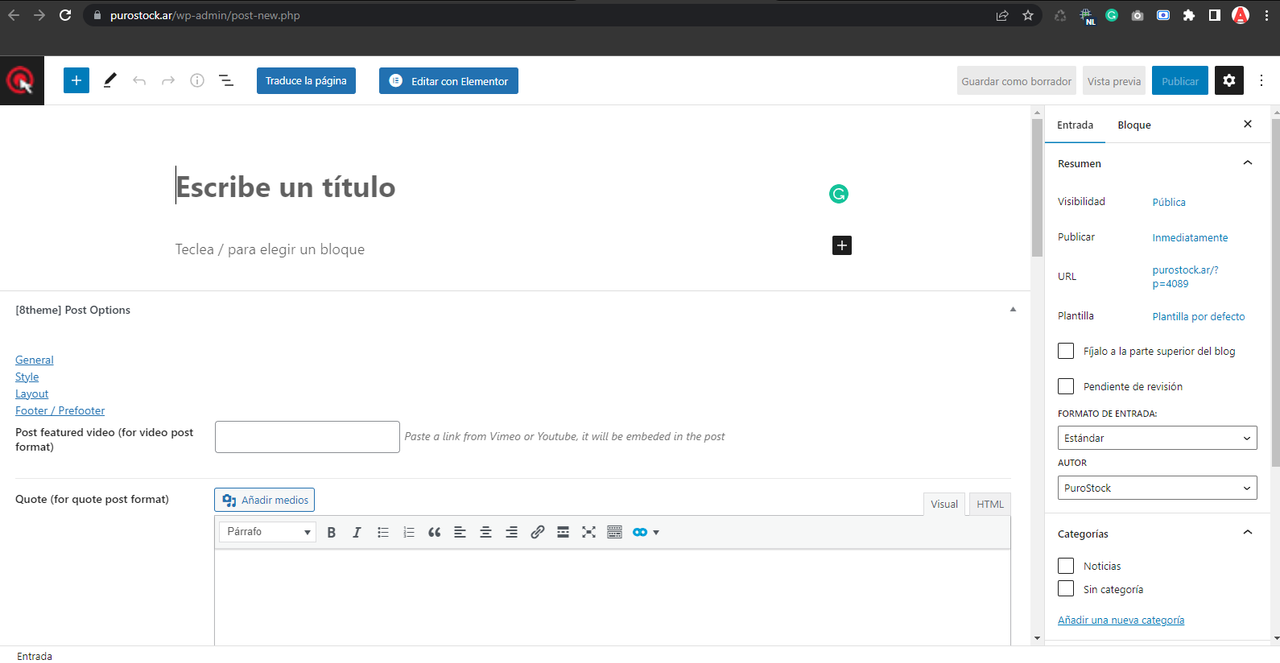Open the settings gear sidebar toggle
1280x663 pixels.
(1229, 81)
